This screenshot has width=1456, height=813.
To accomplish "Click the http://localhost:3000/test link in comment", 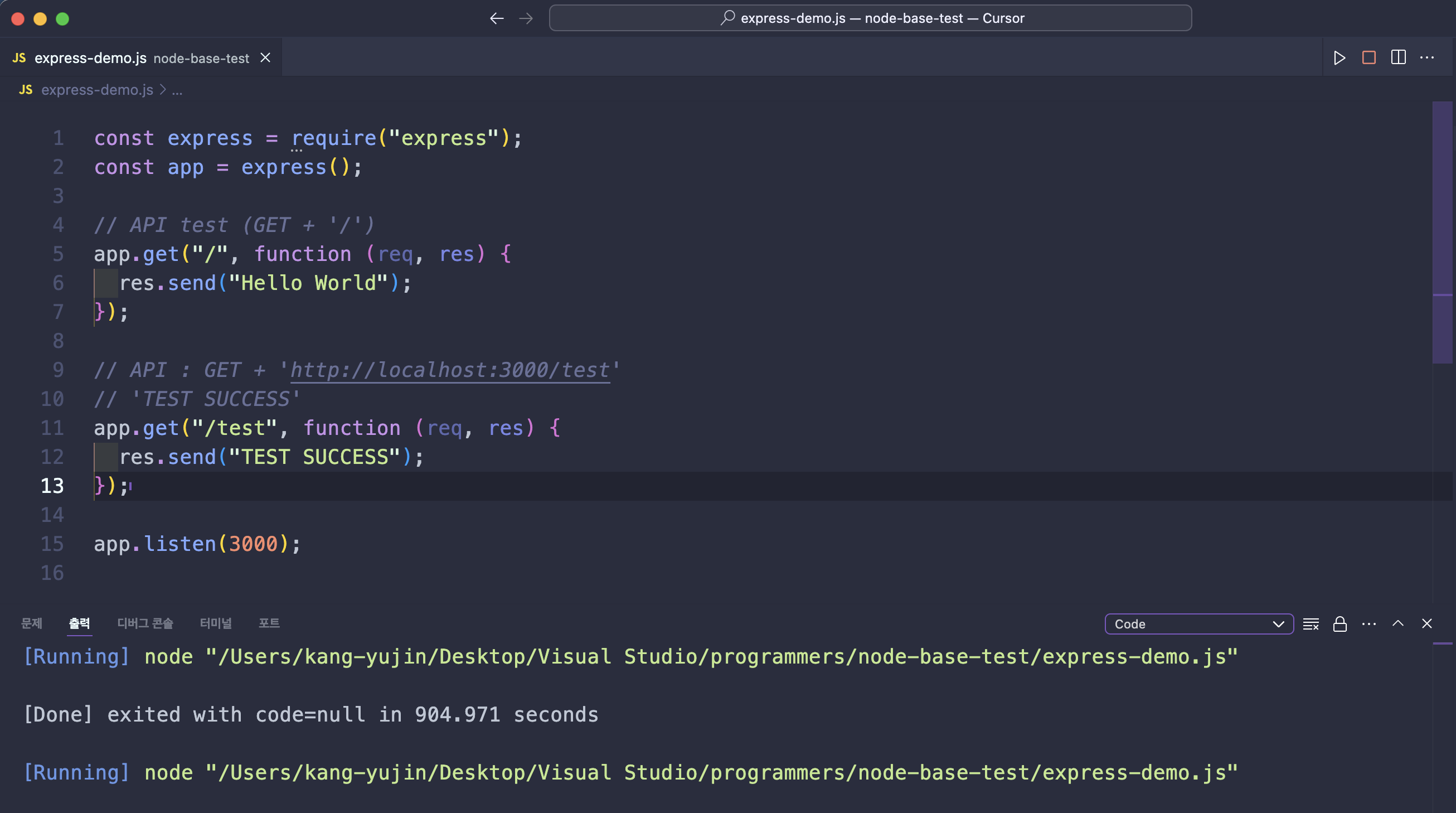I will pos(450,370).
